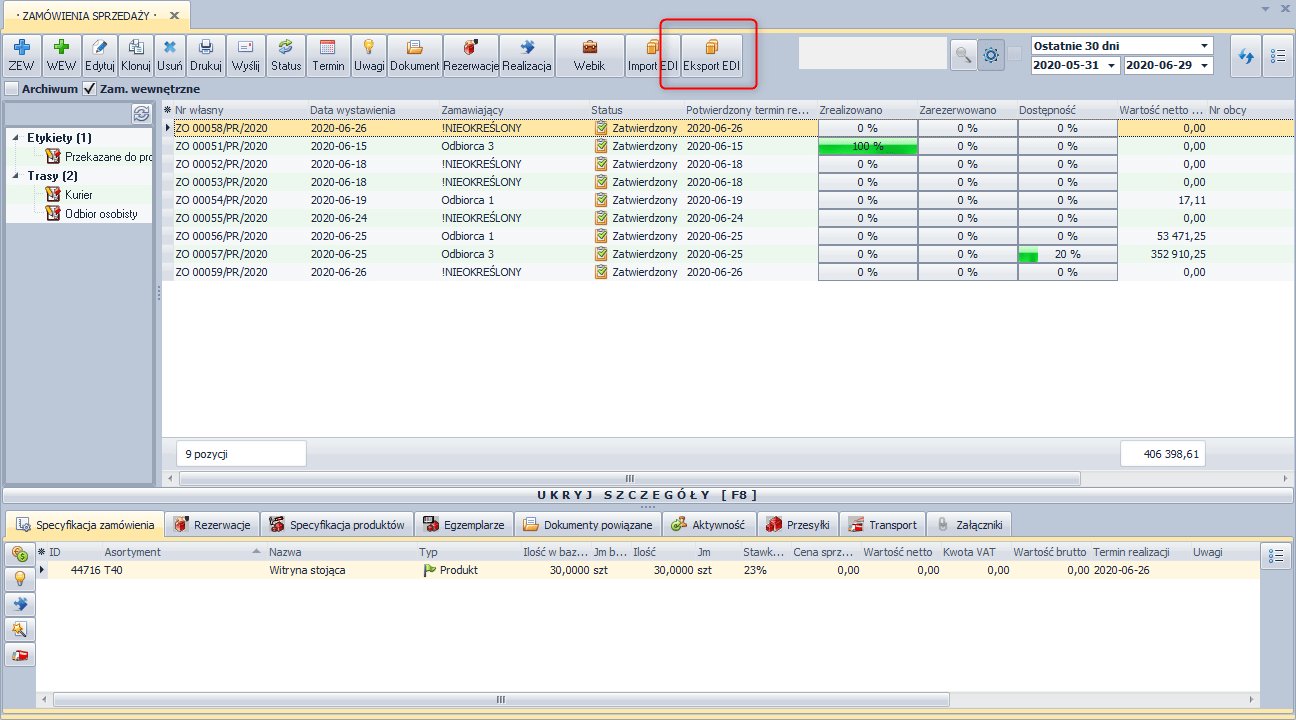Image resolution: width=1296 pixels, height=720 pixels.
Task: Collapse the Trasy (2) tree group
Action: (x=17, y=176)
